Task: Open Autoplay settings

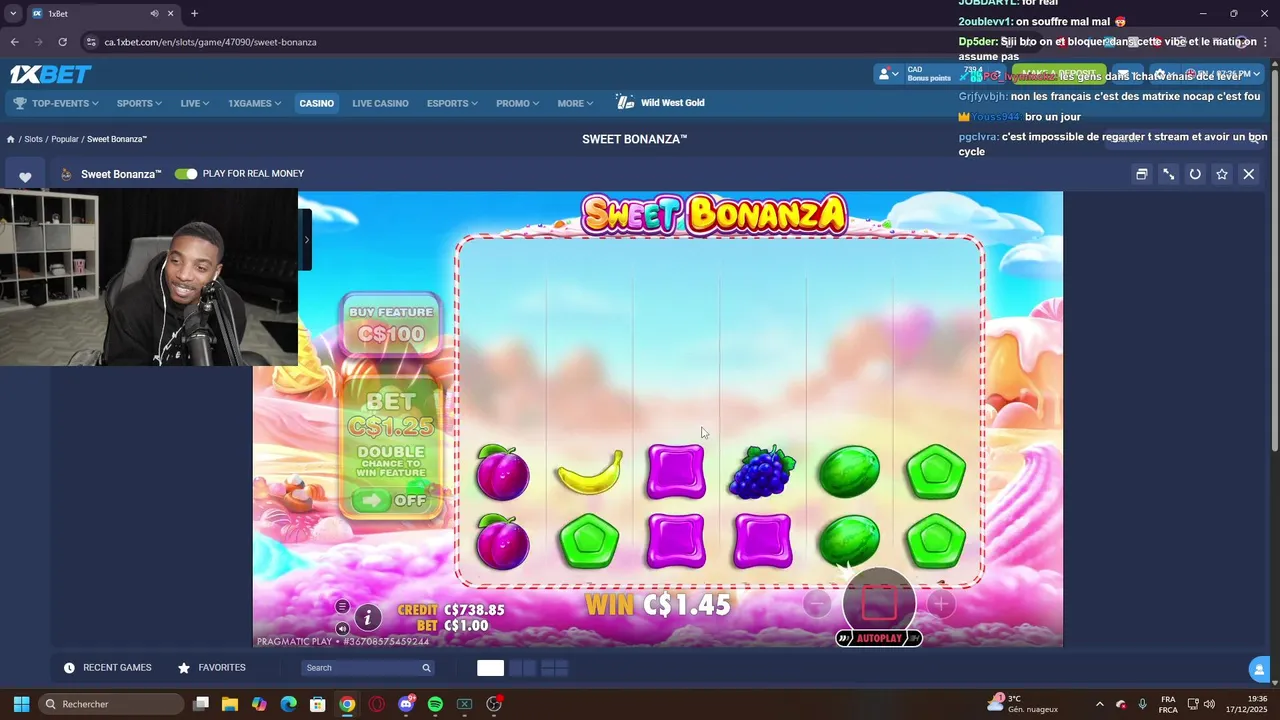Action: [x=879, y=638]
